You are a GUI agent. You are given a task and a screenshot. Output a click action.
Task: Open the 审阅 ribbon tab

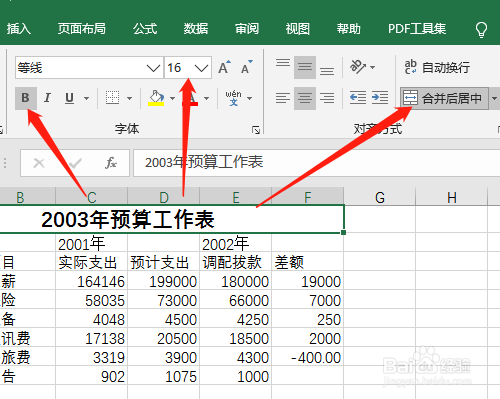tap(247, 29)
